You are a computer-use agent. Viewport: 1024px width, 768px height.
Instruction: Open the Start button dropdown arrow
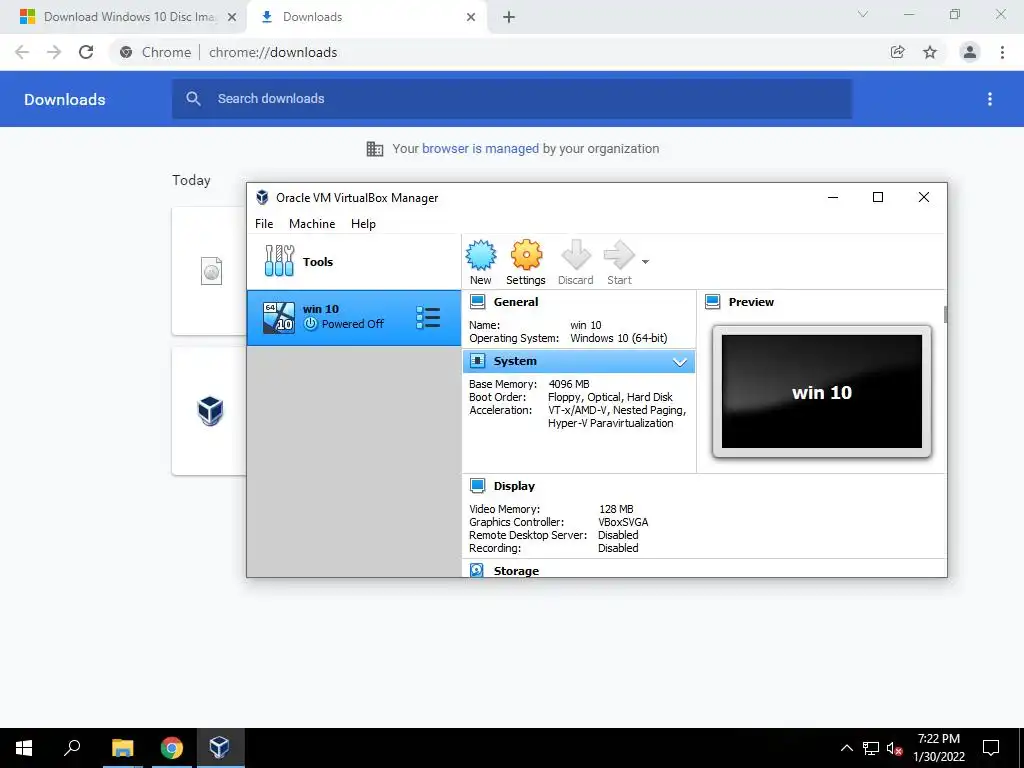pyautogui.click(x=645, y=262)
